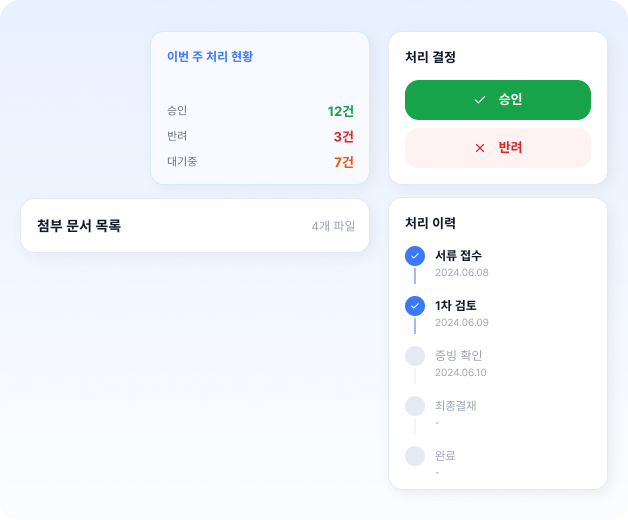Select the 대기중 7건 statistics row
Image resolution: width=628 pixels, height=520 pixels.
pyautogui.click(x=260, y=162)
